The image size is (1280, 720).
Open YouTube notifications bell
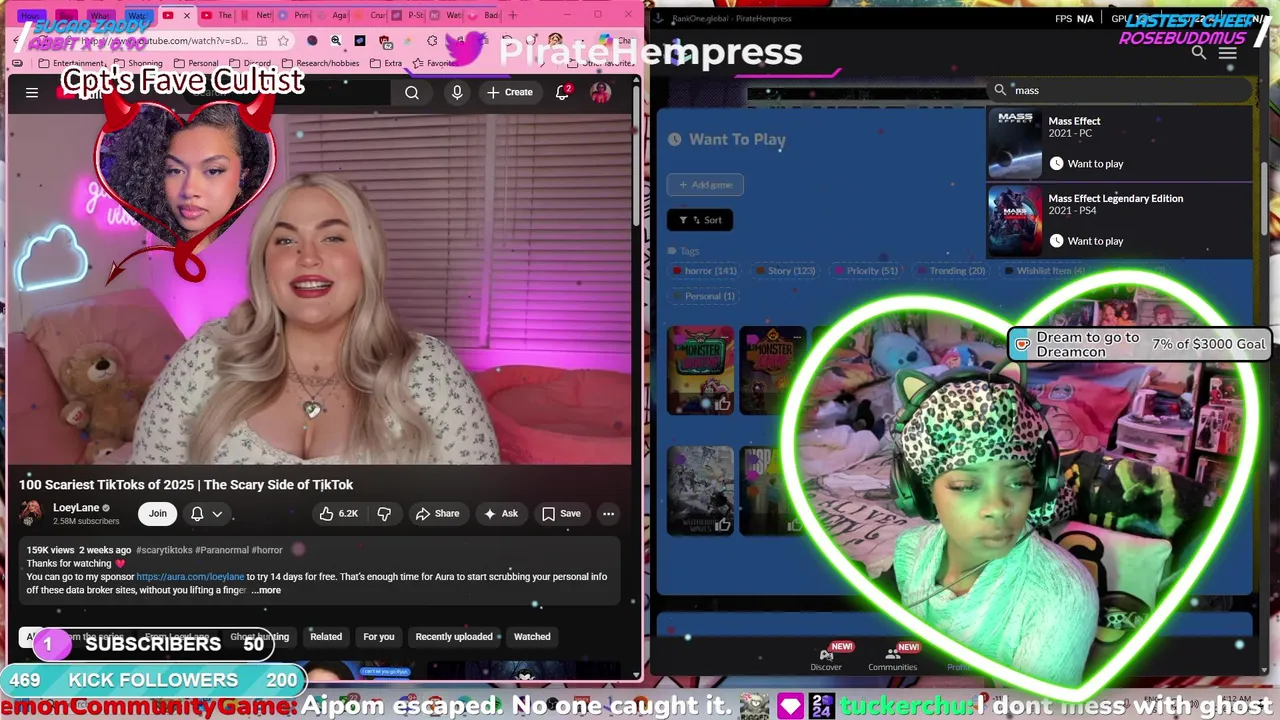coord(563,92)
